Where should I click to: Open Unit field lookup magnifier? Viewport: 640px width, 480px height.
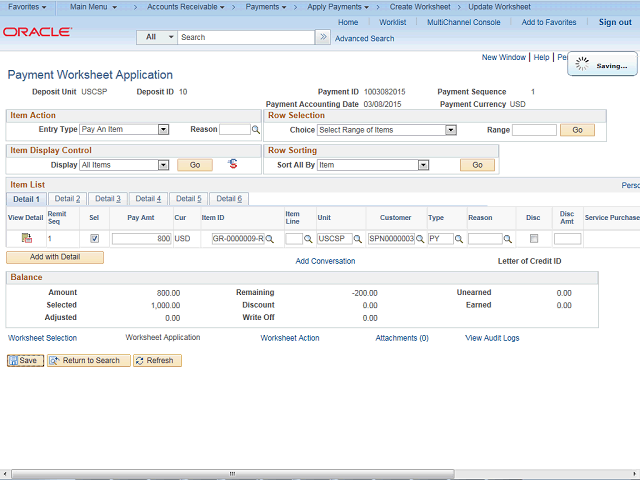coord(359,239)
